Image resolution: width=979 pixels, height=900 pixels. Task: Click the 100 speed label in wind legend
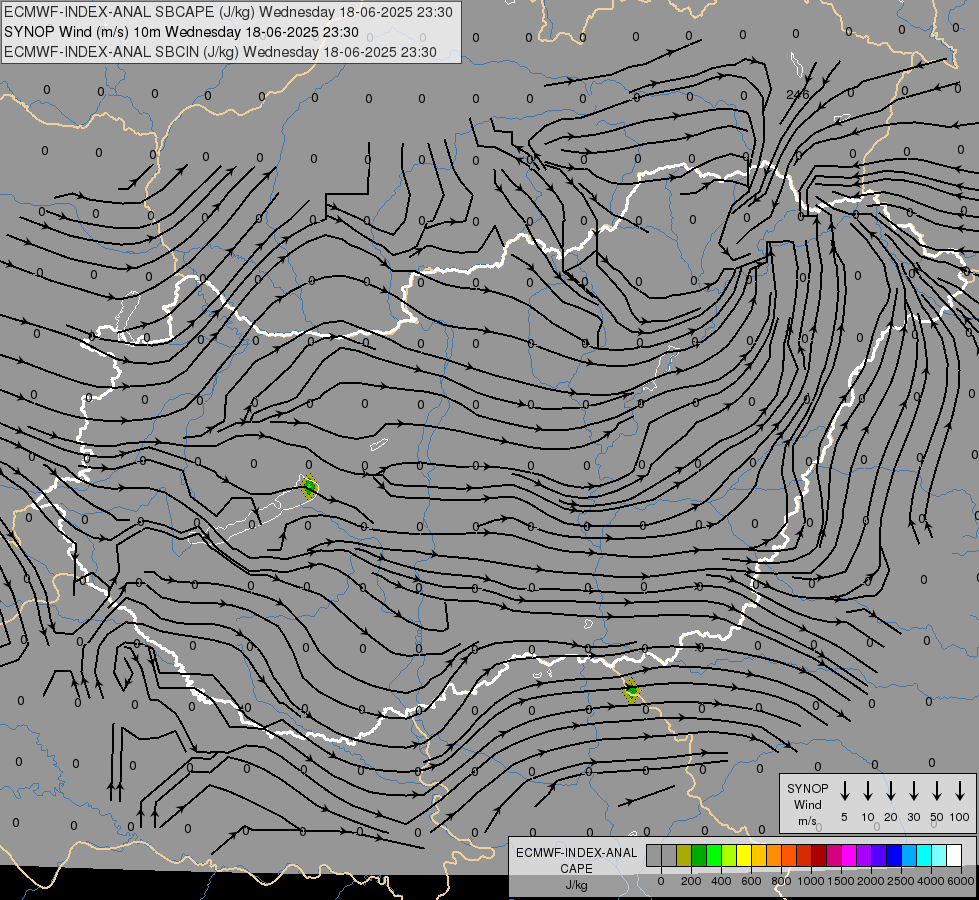[x=960, y=817]
